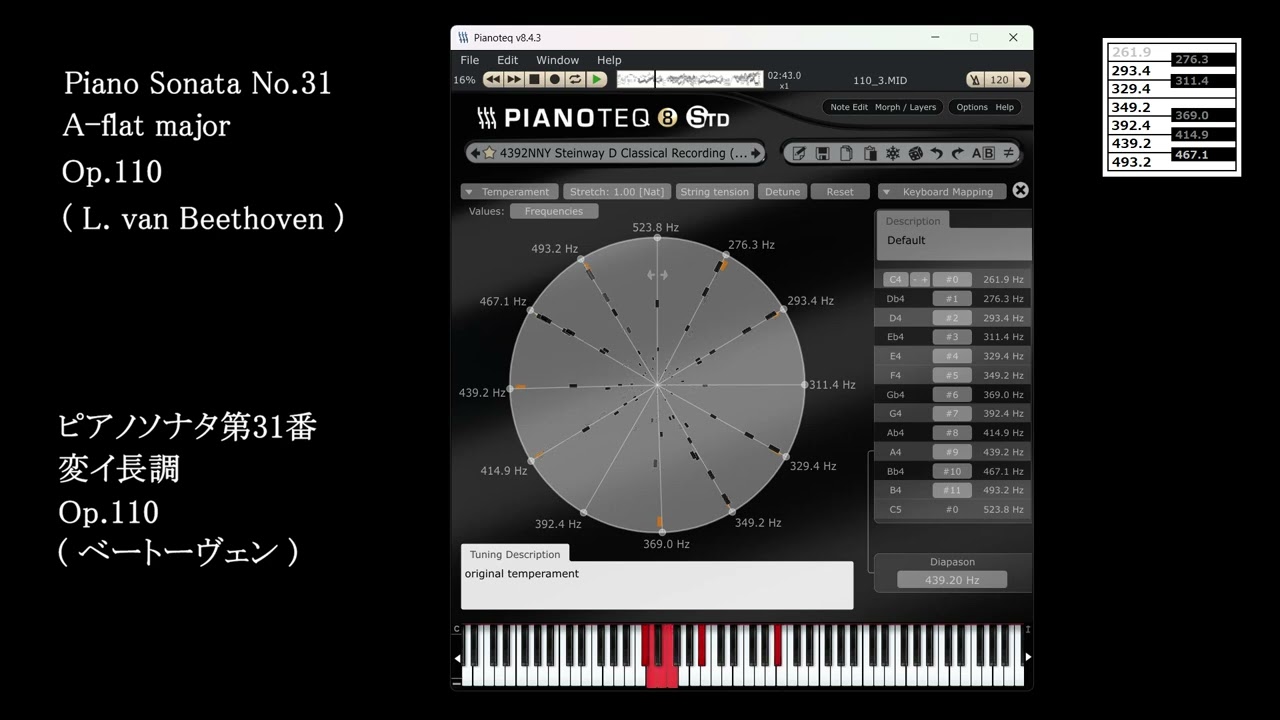This screenshot has width=1280, height=720.
Task: Stop the MIDI playback
Action: click(x=535, y=79)
